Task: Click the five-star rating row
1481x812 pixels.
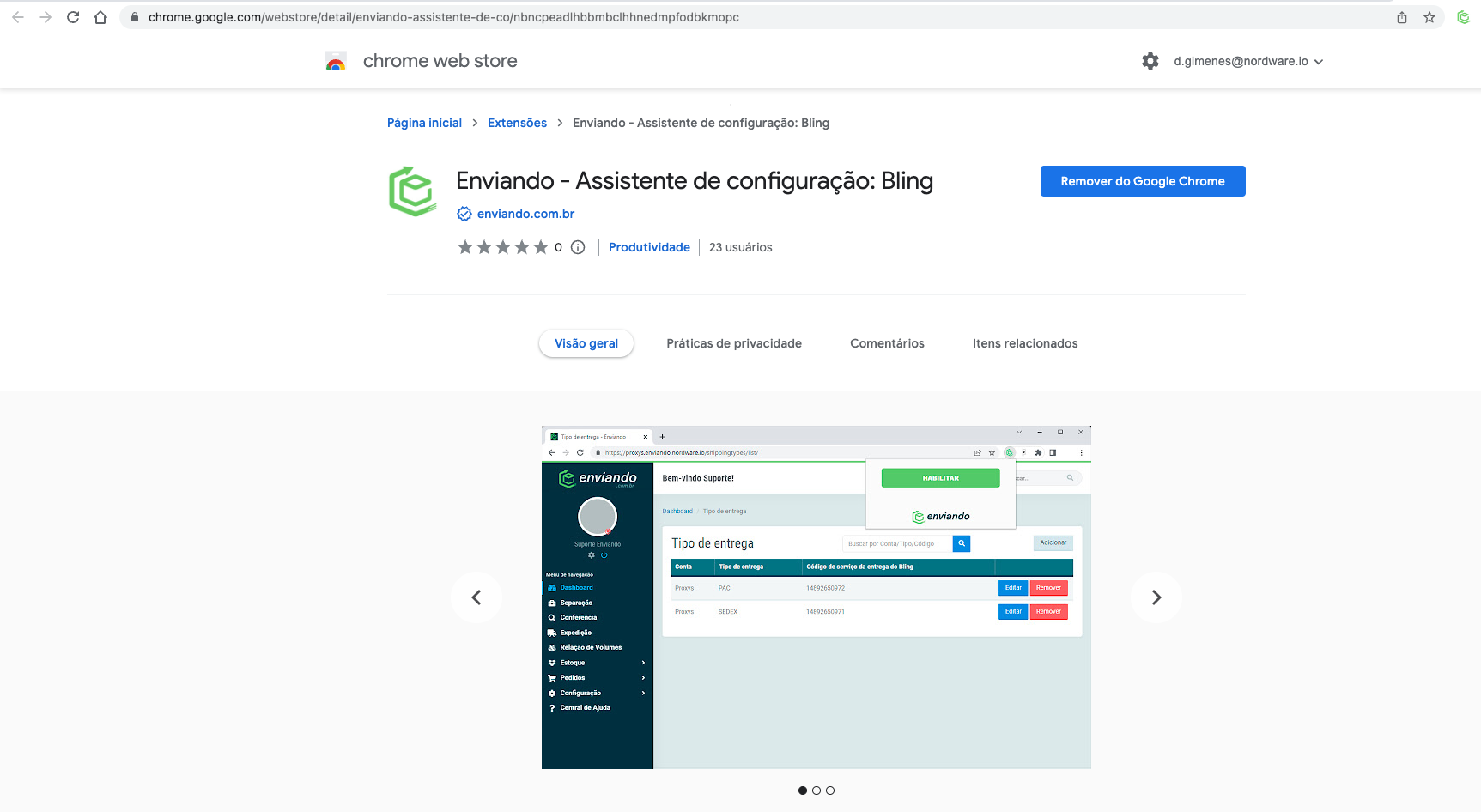Action: (x=503, y=247)
